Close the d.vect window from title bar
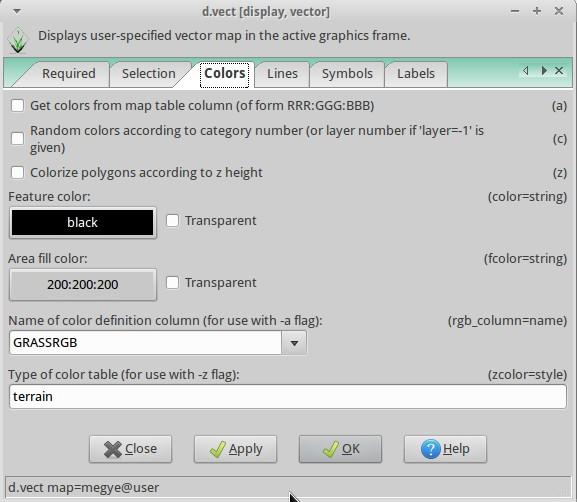The height and width of the screenshot is (502, 577). (559, 11)
